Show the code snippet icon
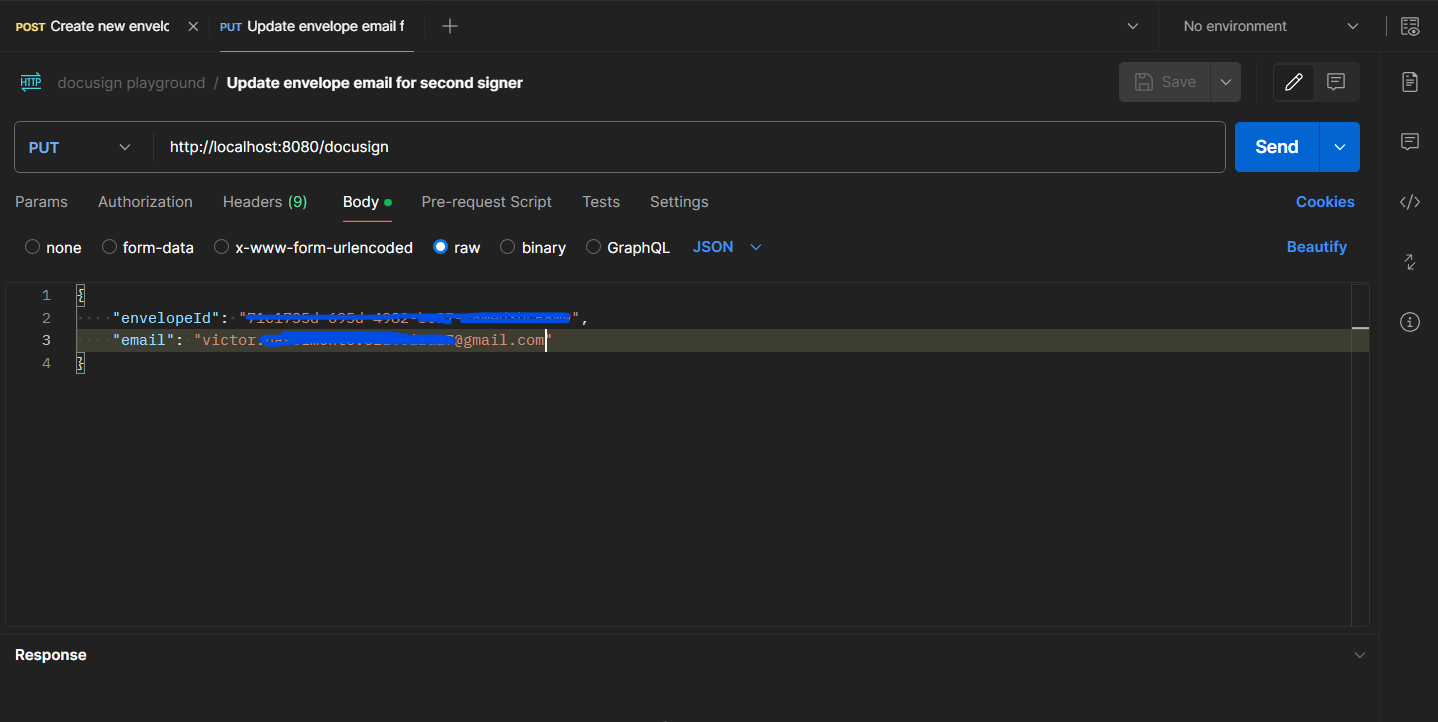This screenshot has width=1438, height=722. coord(1410,202)
